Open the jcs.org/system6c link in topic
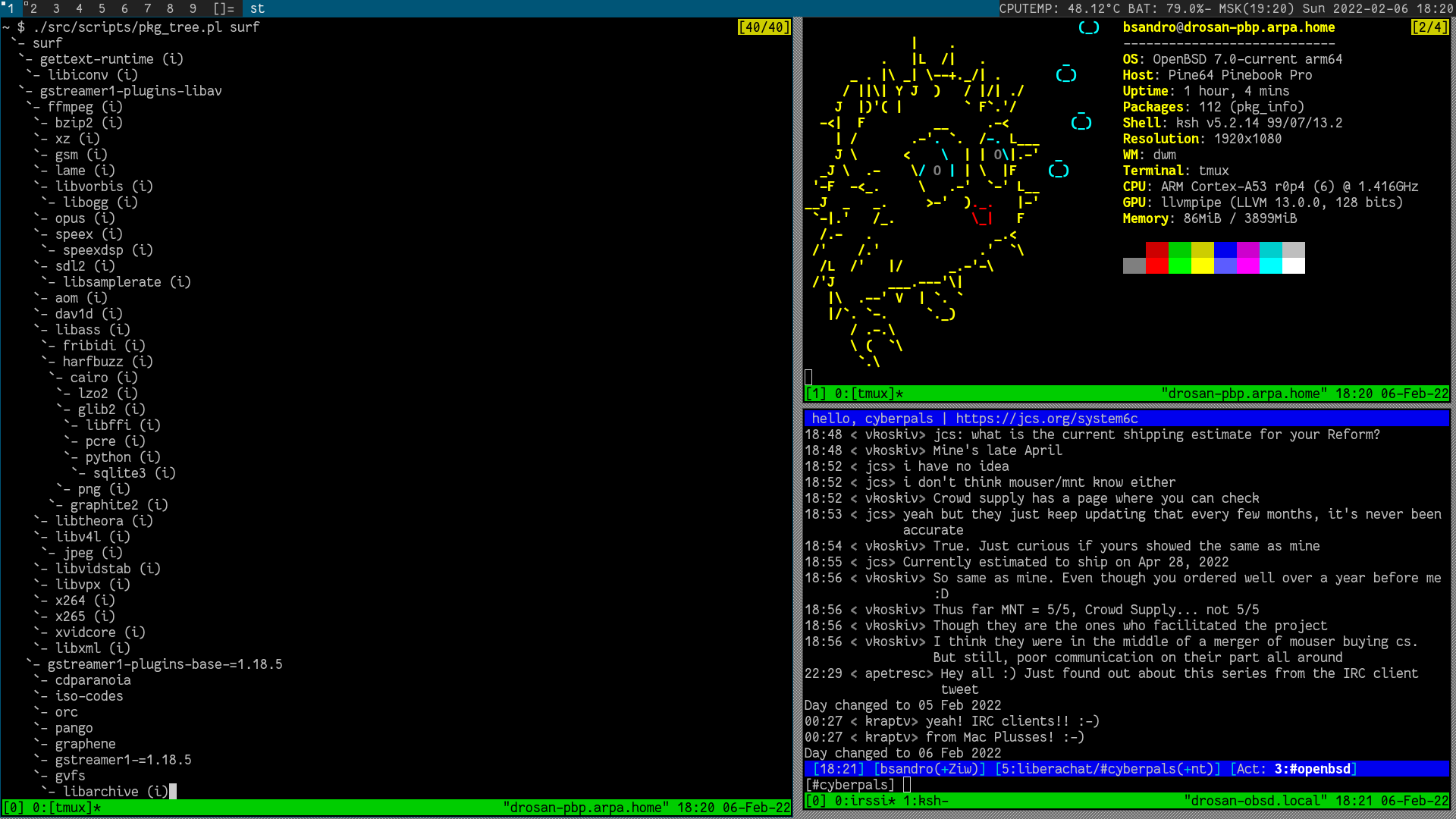Image resolution: width=1456 pixels, height=819 pixels. tap(1046, 419)
